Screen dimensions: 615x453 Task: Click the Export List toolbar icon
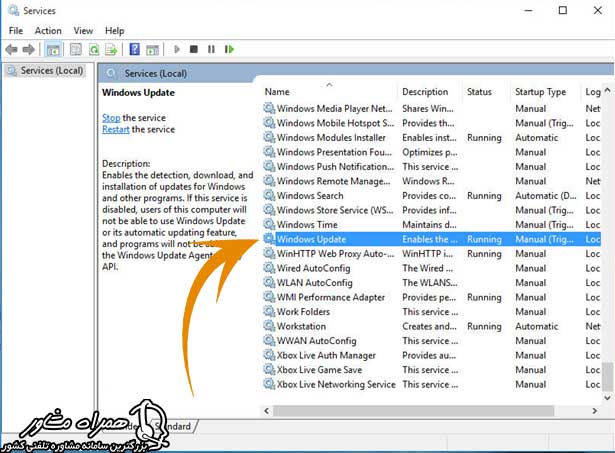(x=111, y=49)
